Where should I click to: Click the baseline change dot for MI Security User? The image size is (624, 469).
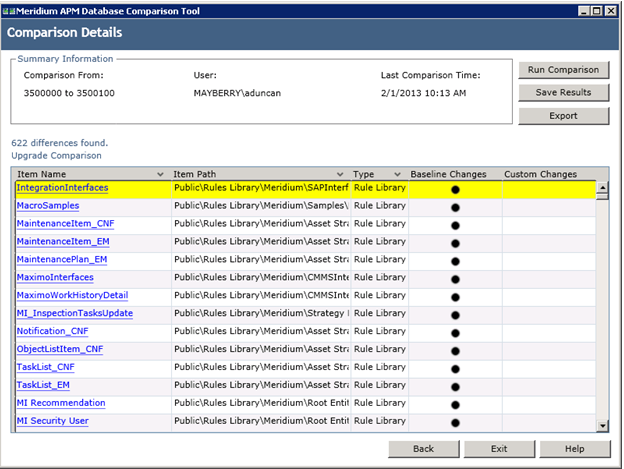point(455,422)
